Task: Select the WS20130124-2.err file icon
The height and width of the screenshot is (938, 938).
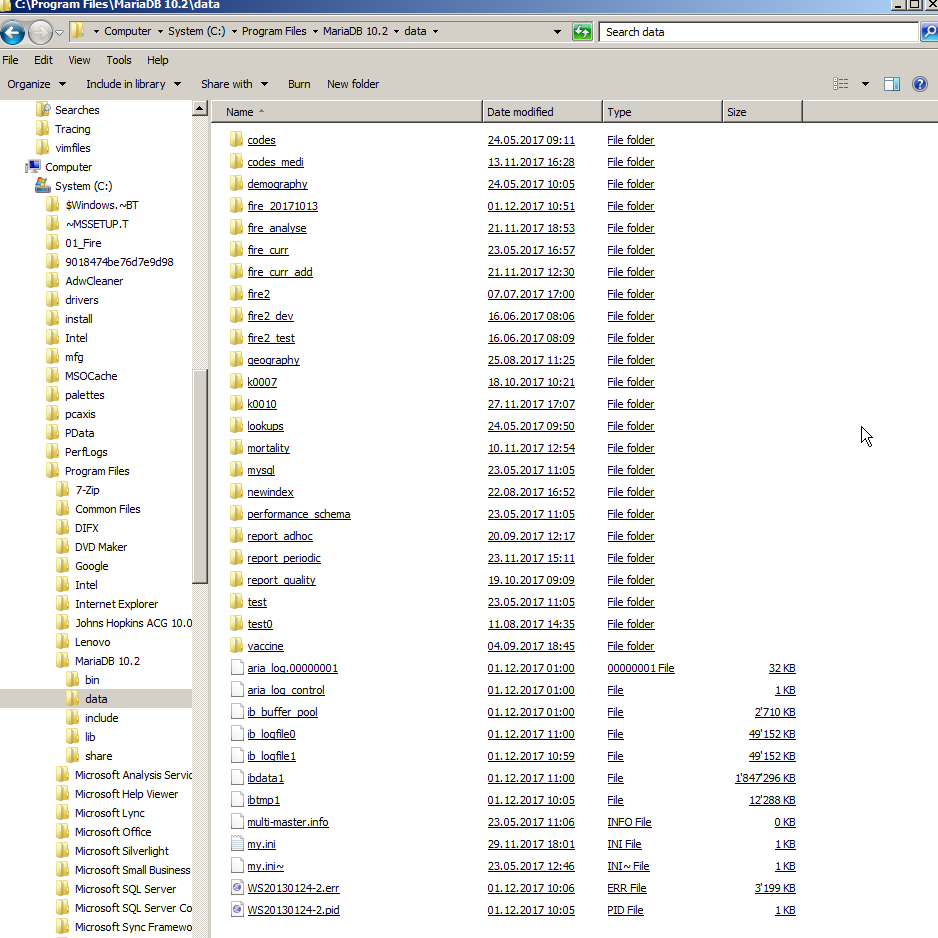Action: 237,888
